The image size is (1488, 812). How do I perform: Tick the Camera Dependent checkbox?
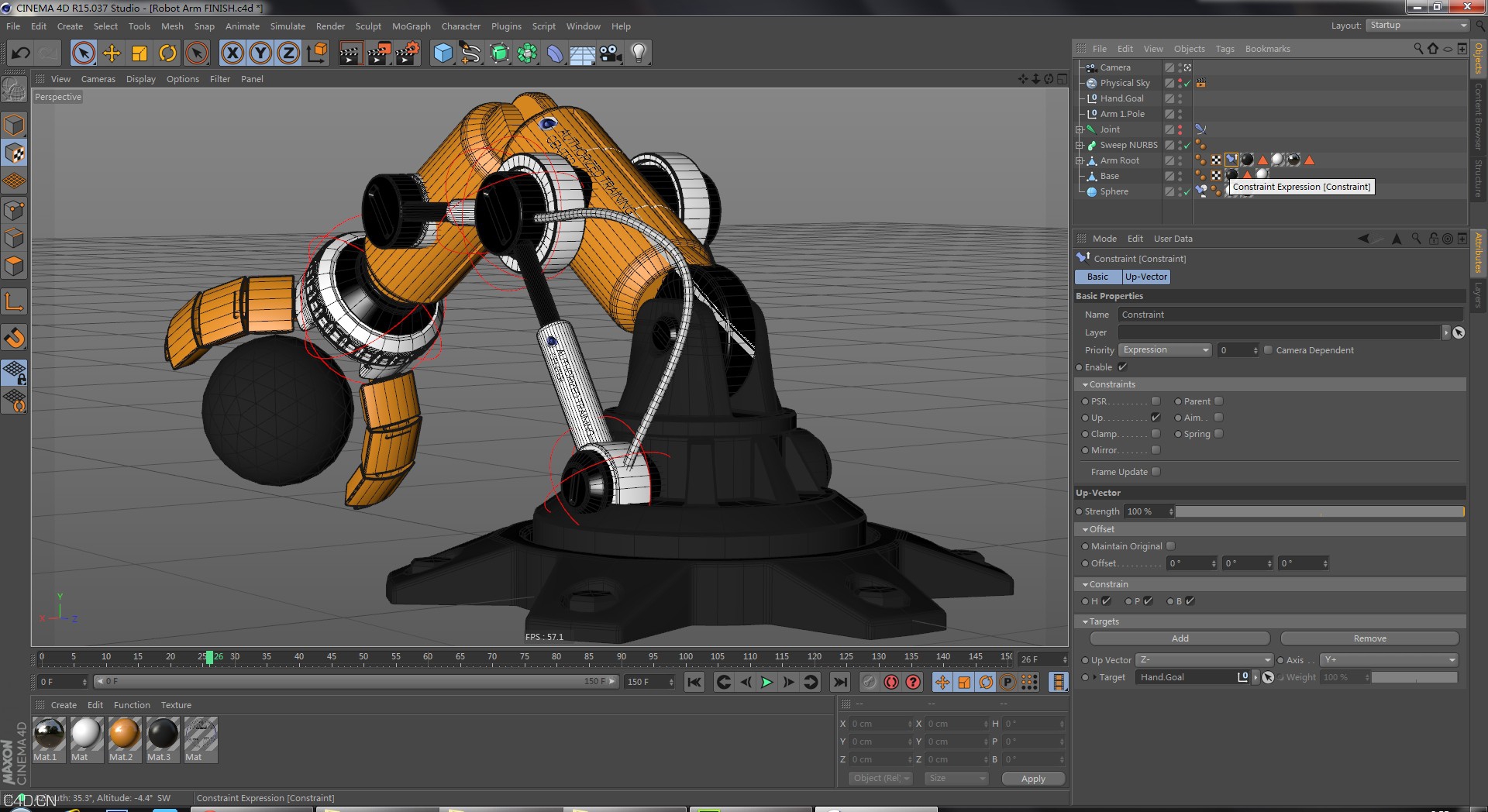(x=1268, y=350)
